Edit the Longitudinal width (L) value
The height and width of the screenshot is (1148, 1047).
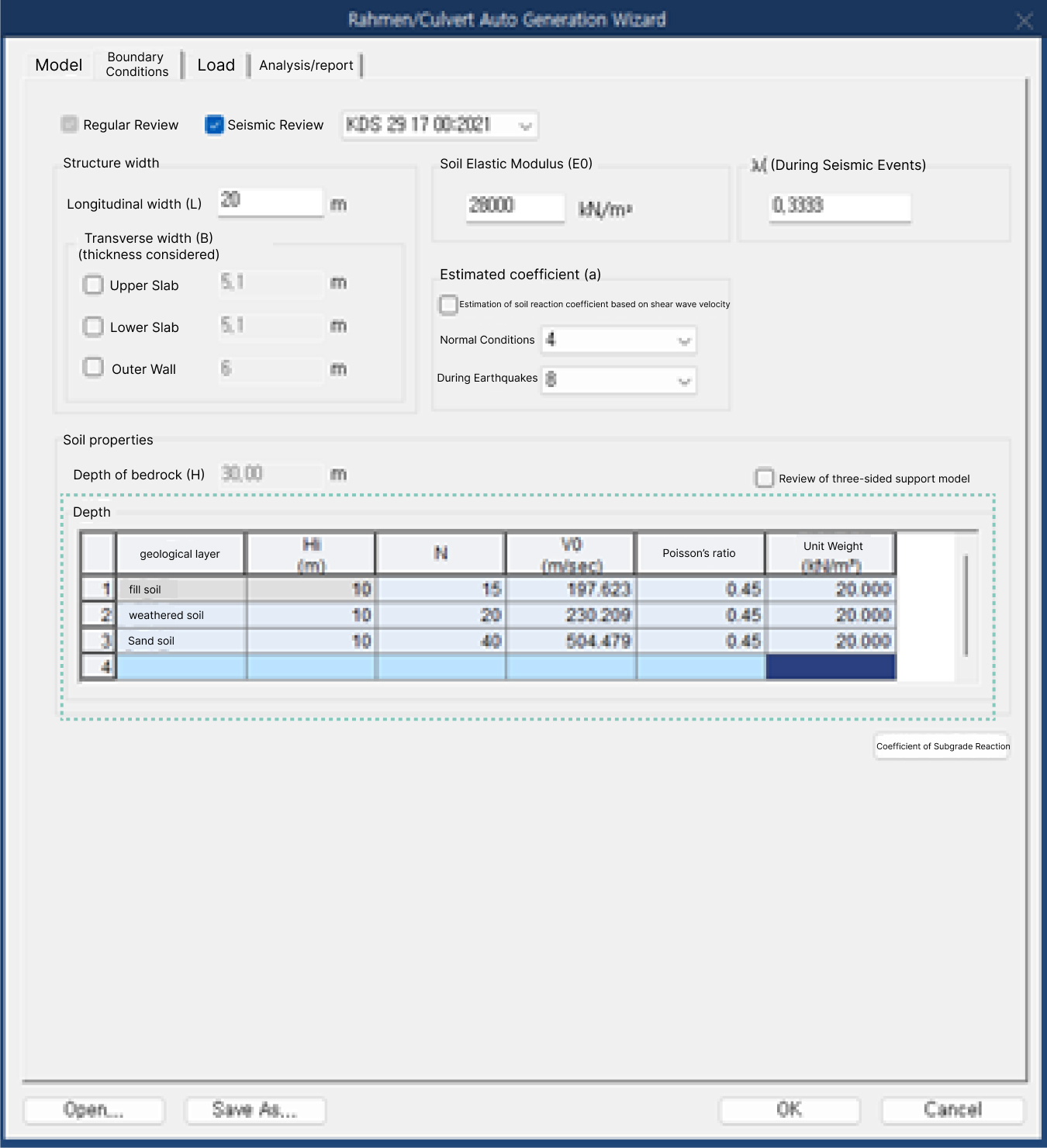point(270,202)
